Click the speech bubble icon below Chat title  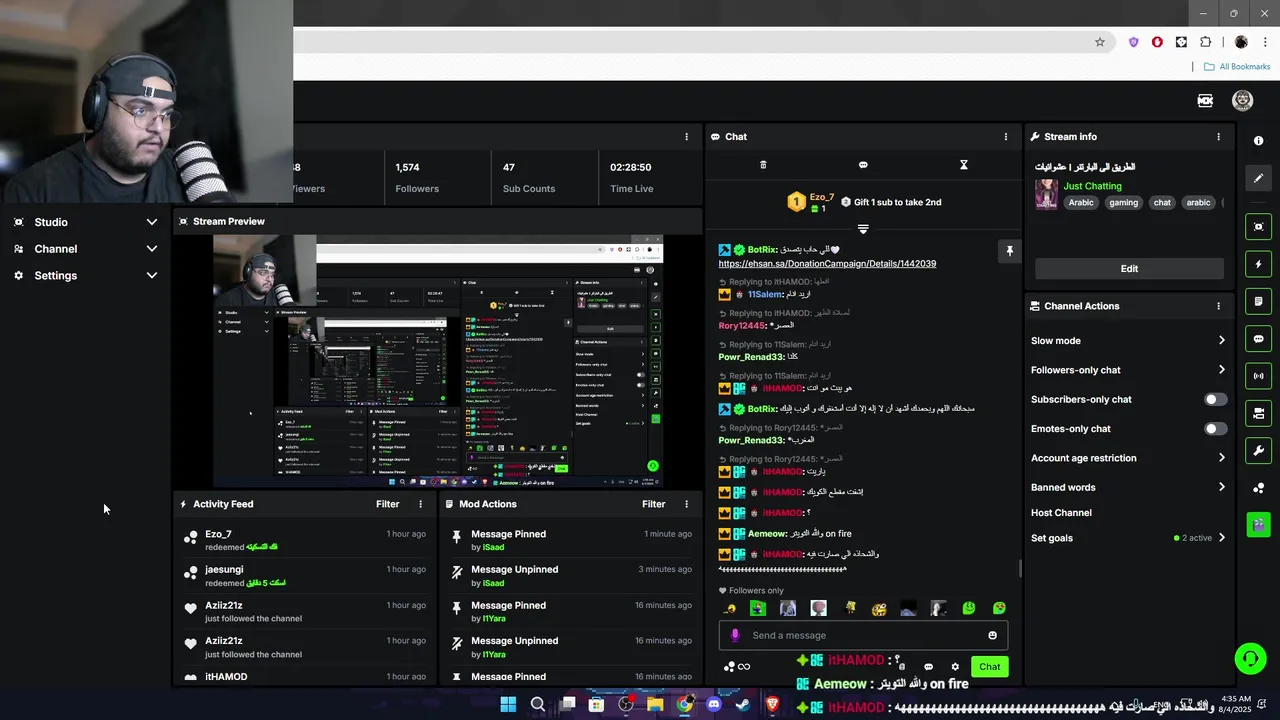tap(863, 165)
